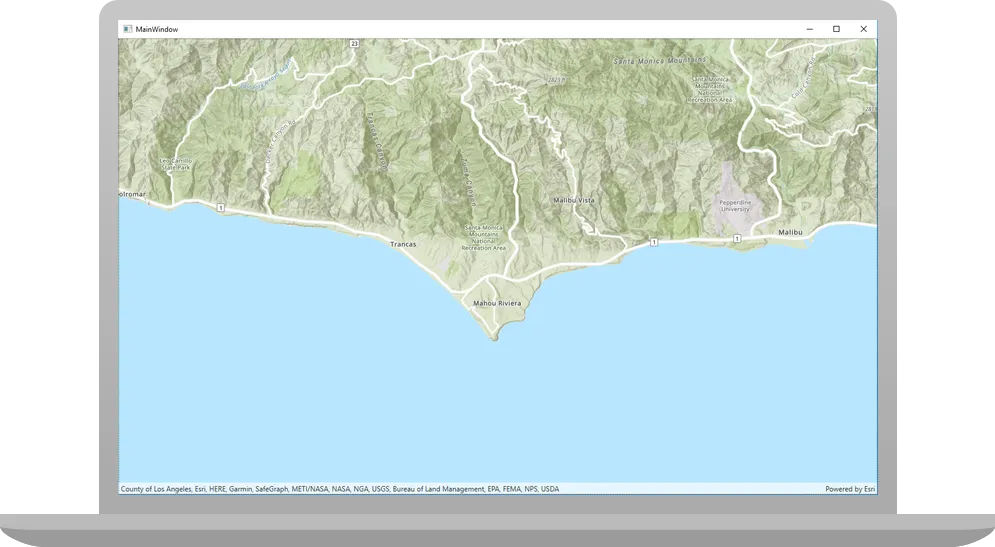Click the MainWindow app icon in title bar

(128, 29)
